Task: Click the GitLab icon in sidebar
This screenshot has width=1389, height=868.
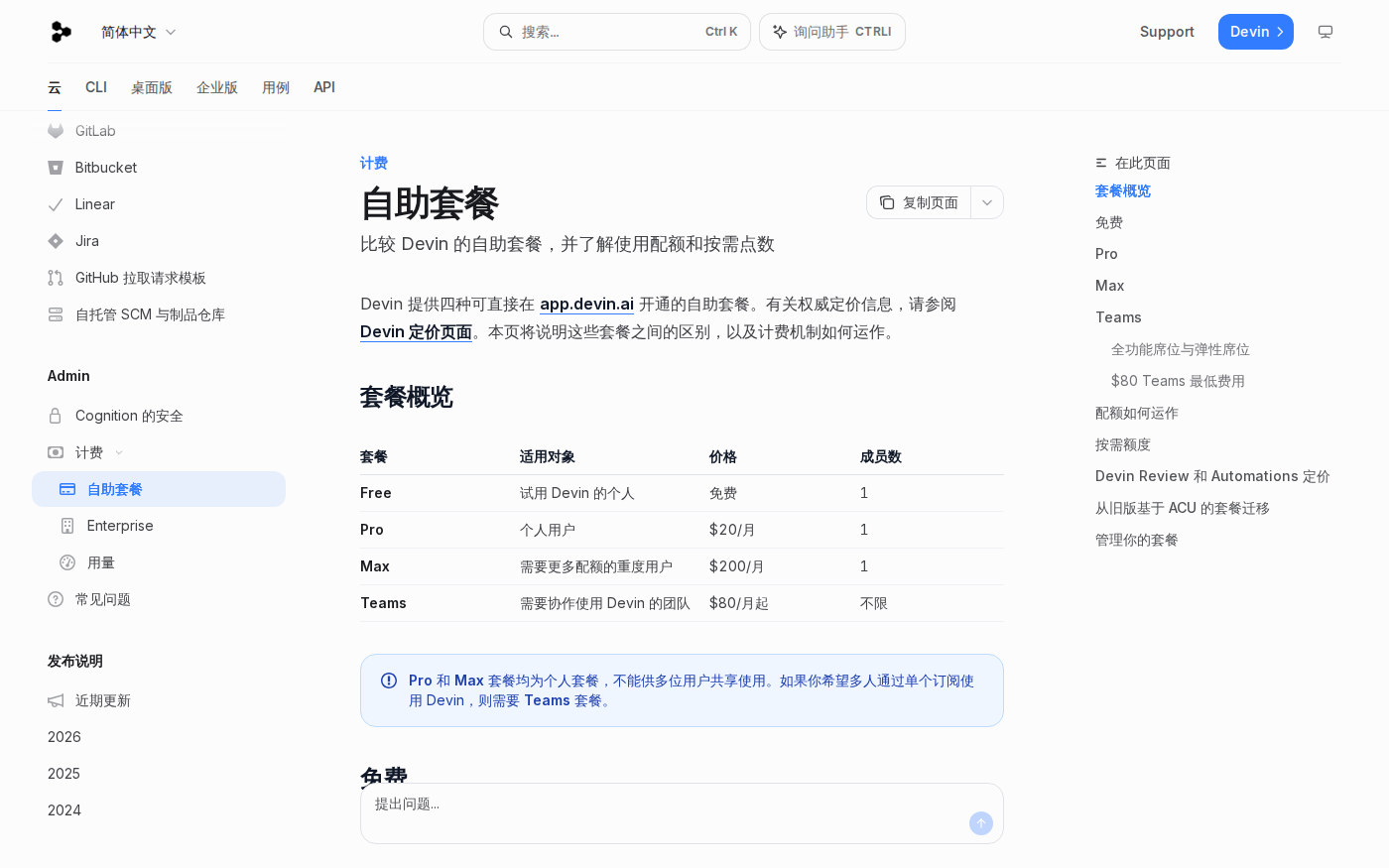Action: (56, 131)
